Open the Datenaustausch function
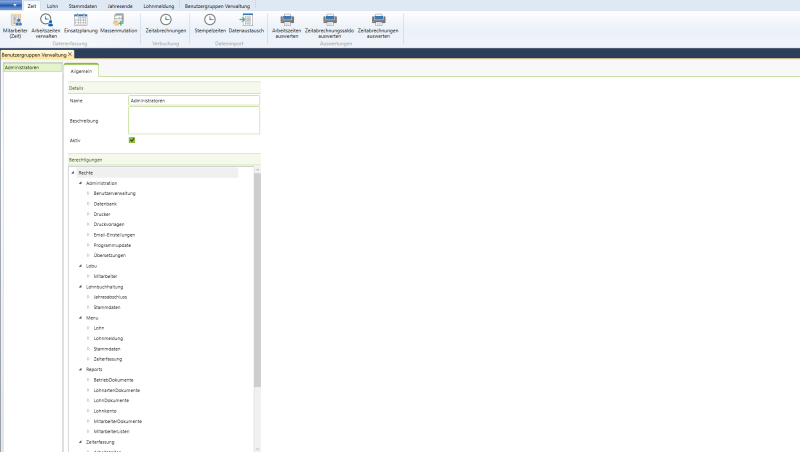800x452 pixels. tap(246, 23)
